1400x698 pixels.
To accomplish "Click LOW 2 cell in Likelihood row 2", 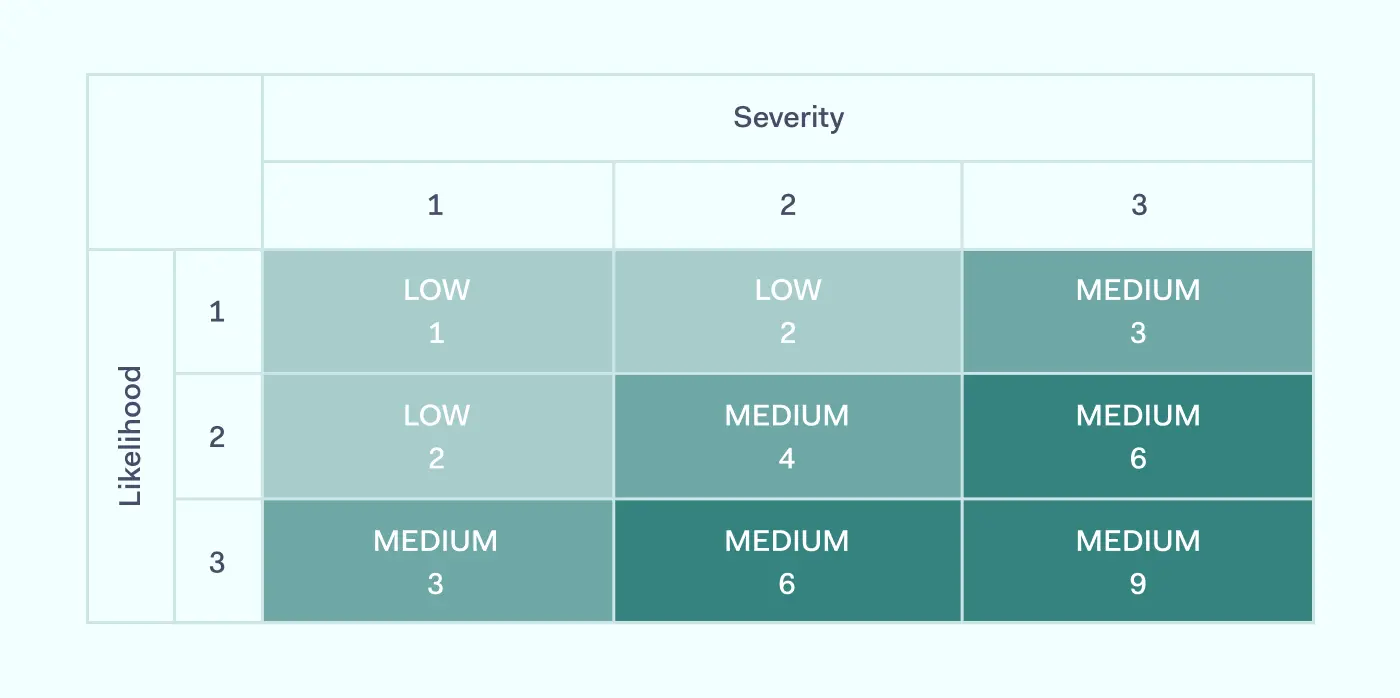I will coord(437,436).
